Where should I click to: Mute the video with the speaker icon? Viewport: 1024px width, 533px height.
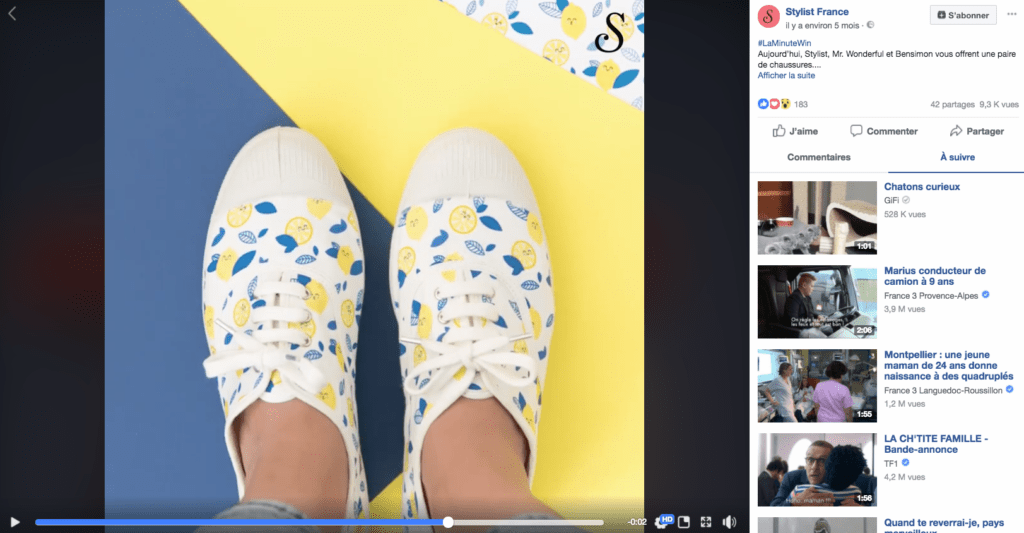click(729, 522)
